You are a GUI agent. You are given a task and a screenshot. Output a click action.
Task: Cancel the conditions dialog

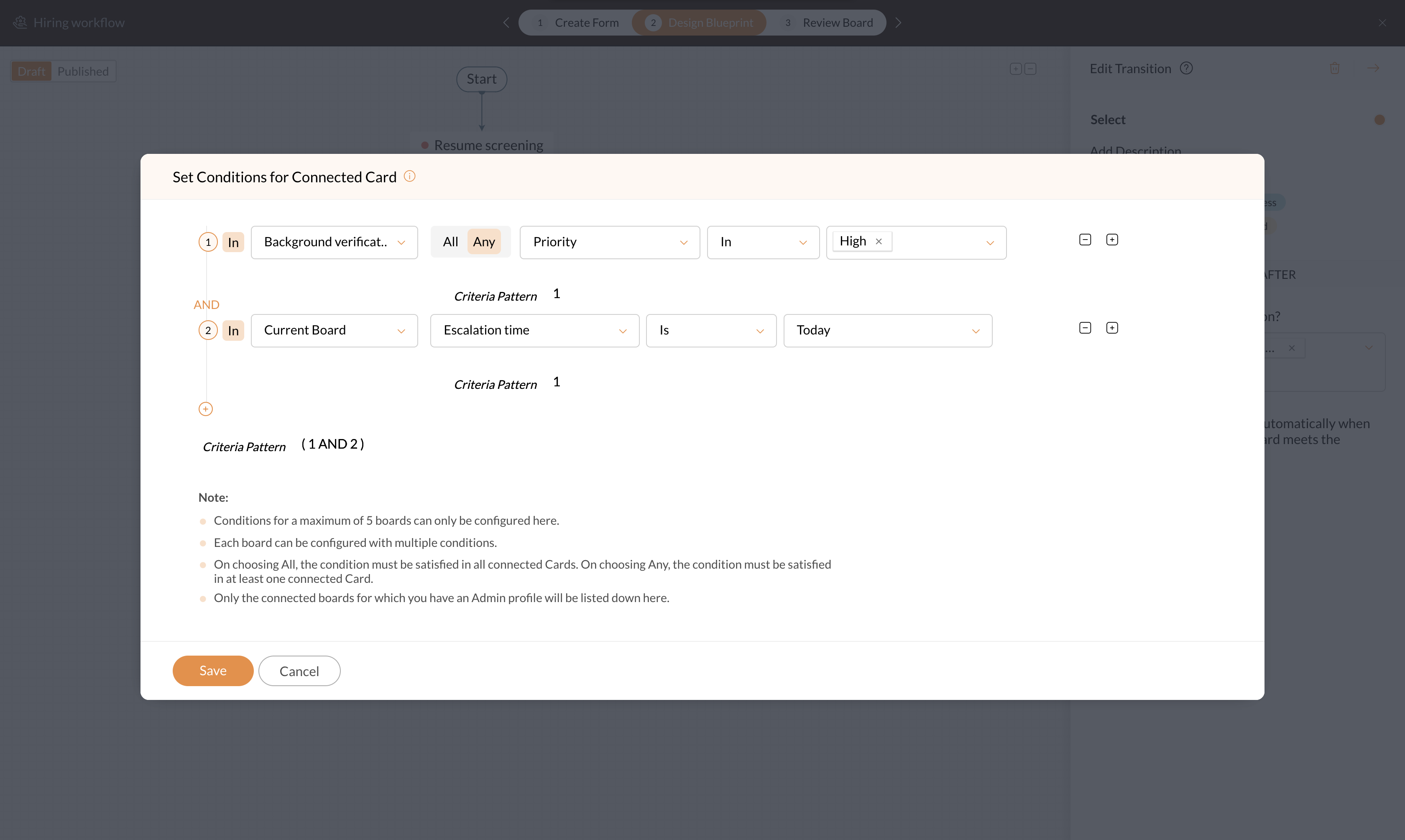[299, 671]
